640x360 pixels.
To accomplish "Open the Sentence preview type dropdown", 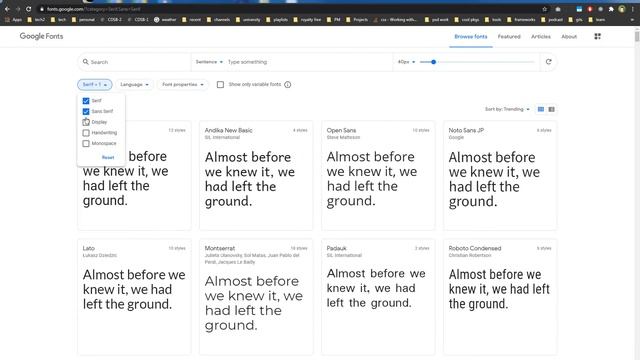I will (209, 62).
